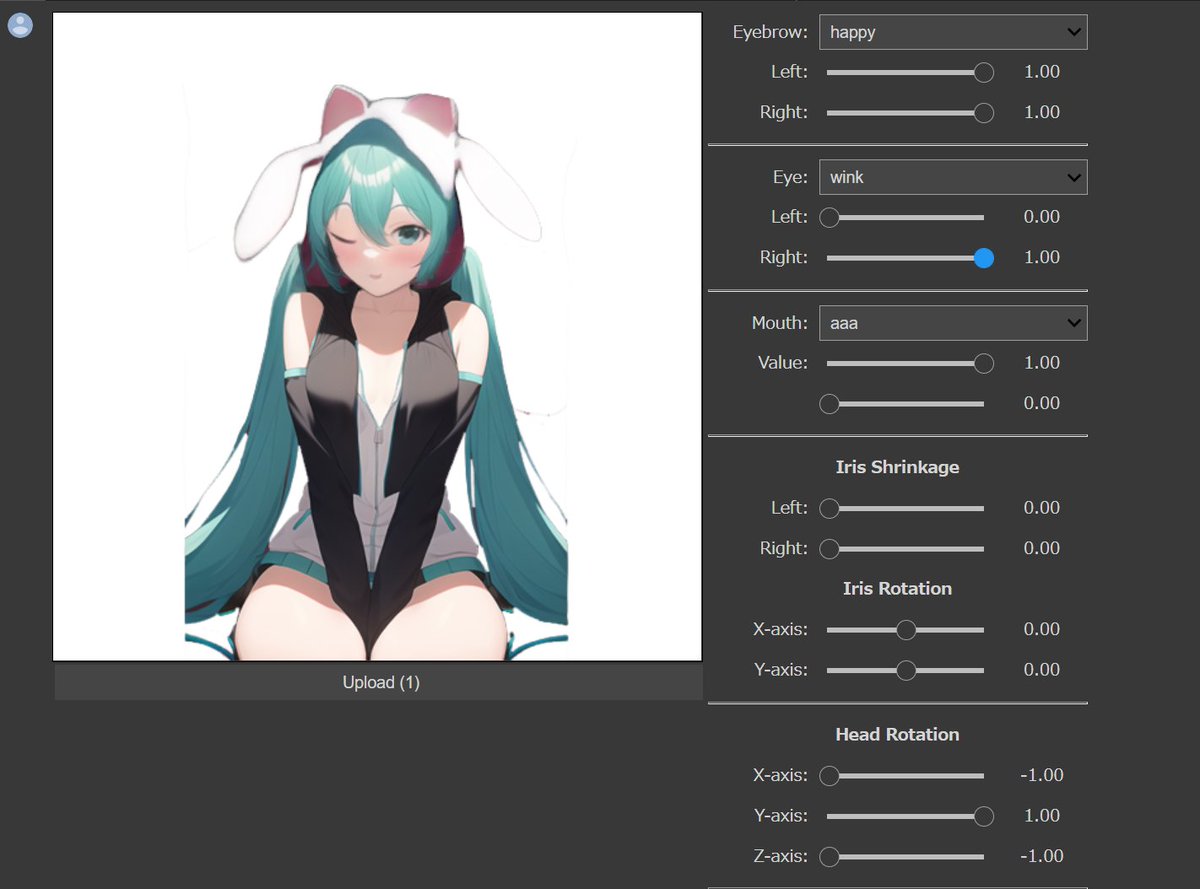Click the Iris Rotation X-axis slider
Screen dimensions: 1200x889
coord(906,629)
